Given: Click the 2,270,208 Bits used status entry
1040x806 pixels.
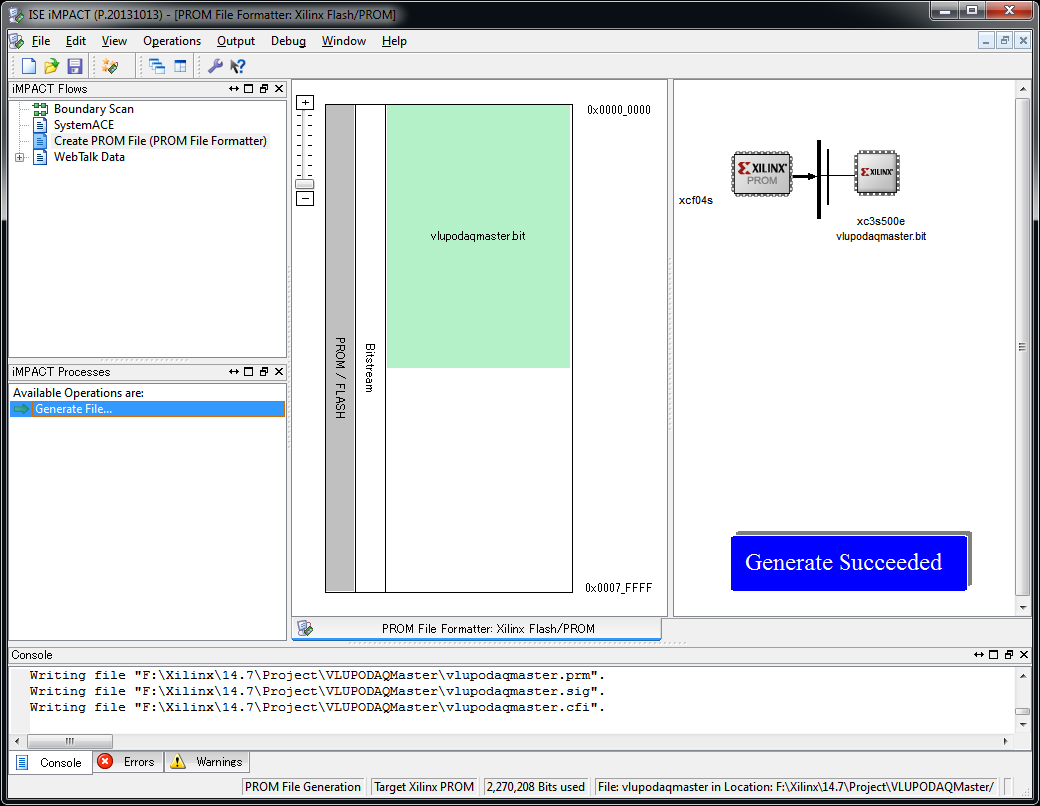Looking at the screenshot, I should [536, 787].
